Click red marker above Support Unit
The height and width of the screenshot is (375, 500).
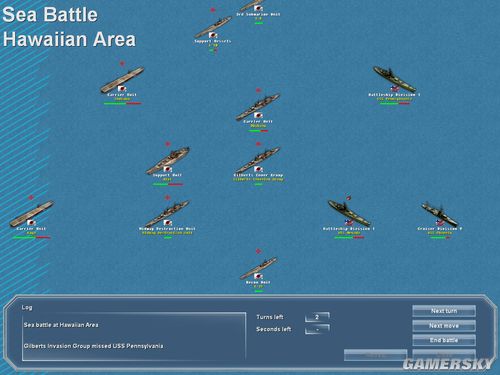[168, 144]
